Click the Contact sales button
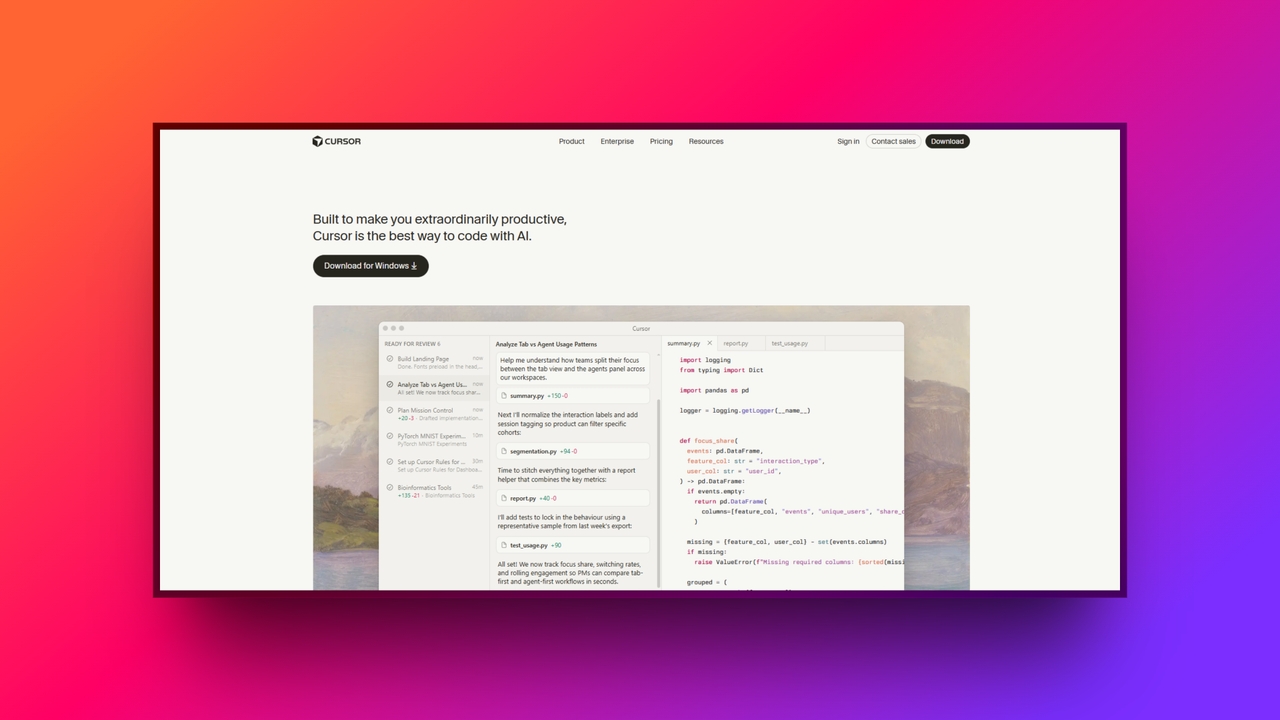1280x720 pixels. pyautogui.click(x=893, y=141)
